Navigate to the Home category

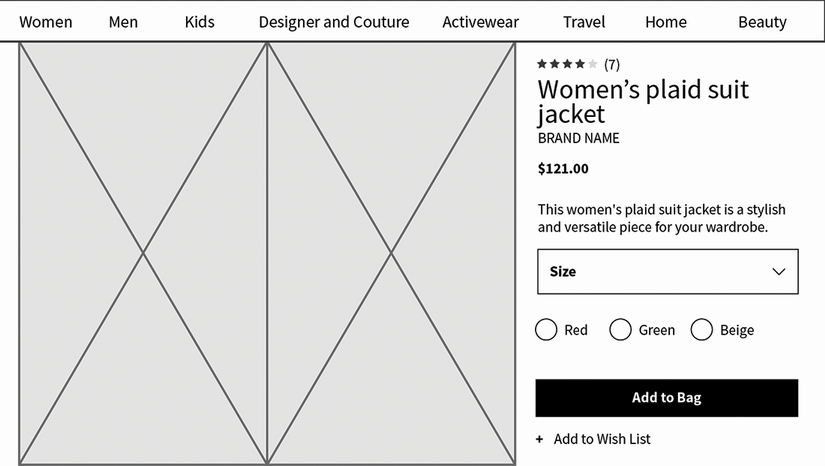(x=666, y=22)
